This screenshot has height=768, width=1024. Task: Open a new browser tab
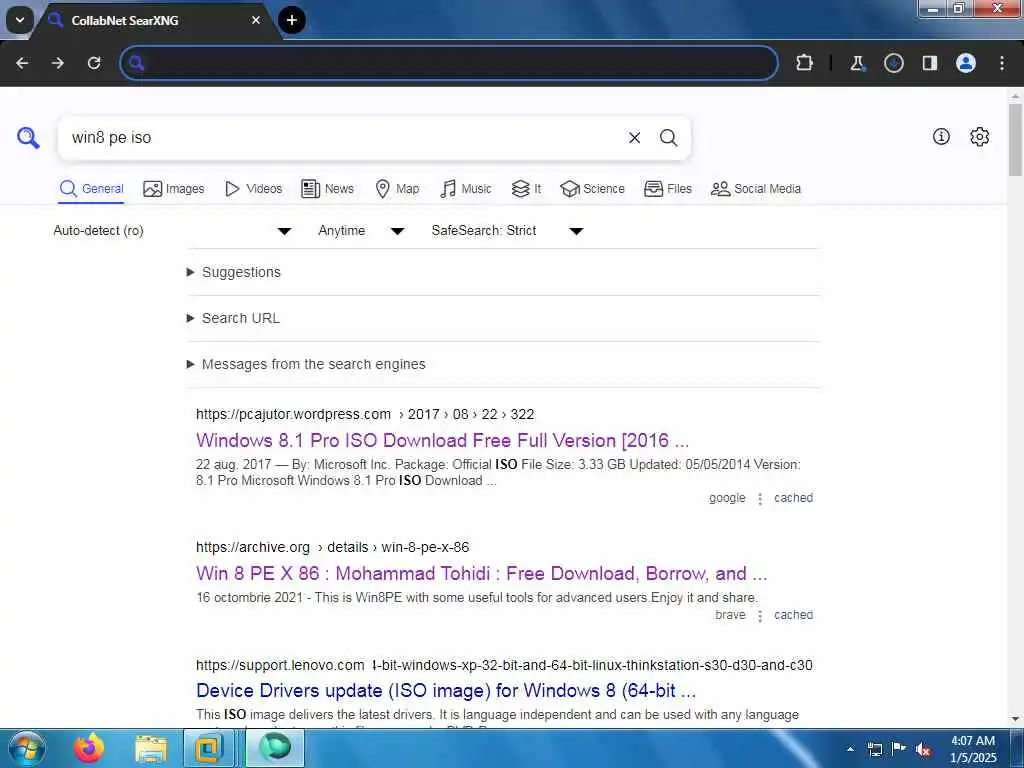tap(292, 20)
